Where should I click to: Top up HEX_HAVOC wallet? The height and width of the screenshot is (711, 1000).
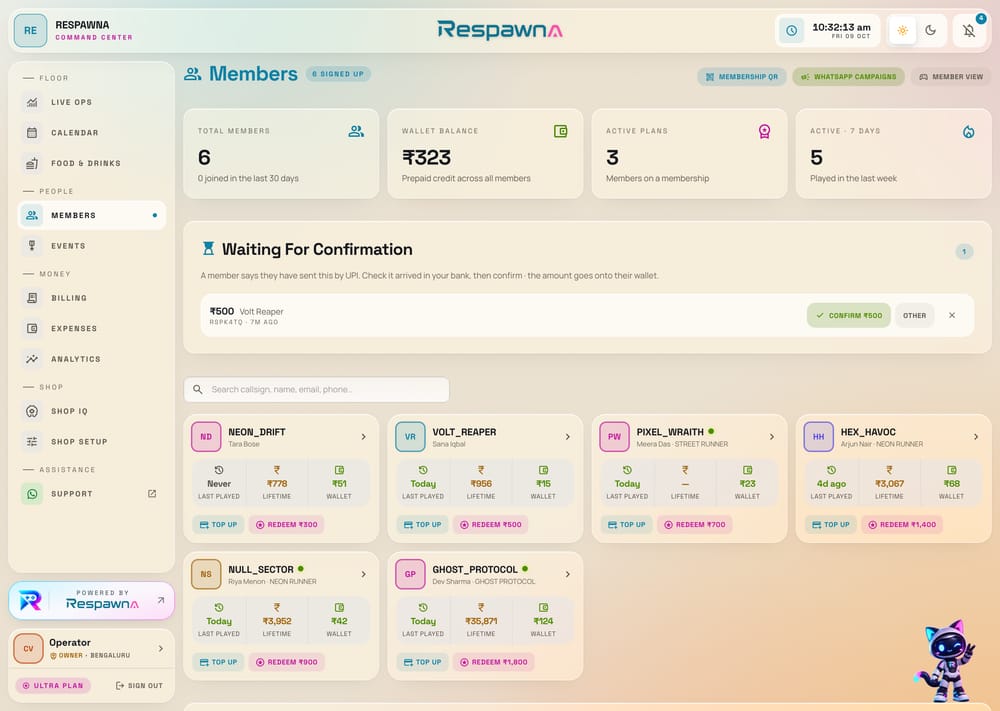coord(830,525)
